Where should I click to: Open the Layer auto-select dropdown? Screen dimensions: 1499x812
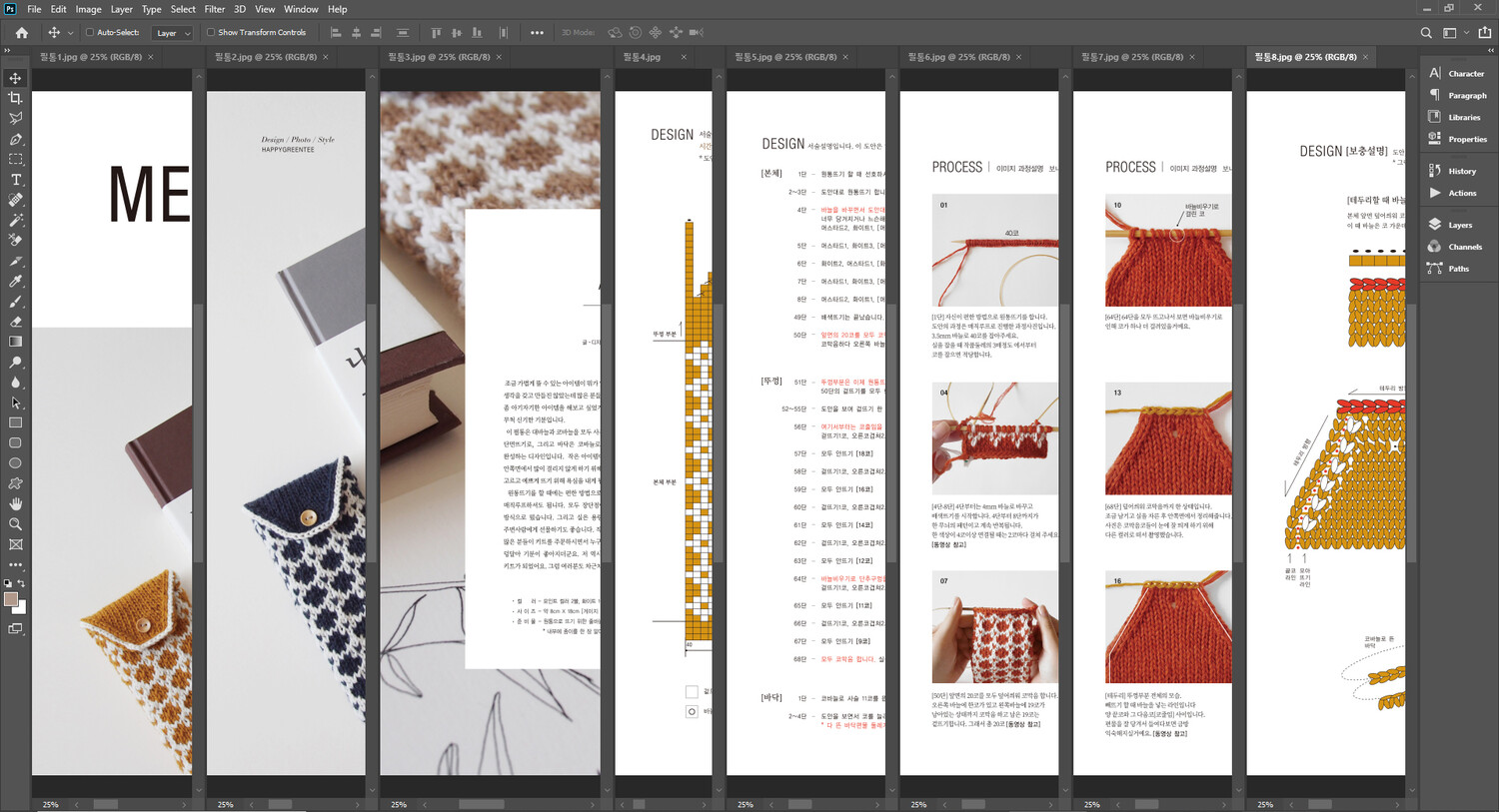pos(172,33)
